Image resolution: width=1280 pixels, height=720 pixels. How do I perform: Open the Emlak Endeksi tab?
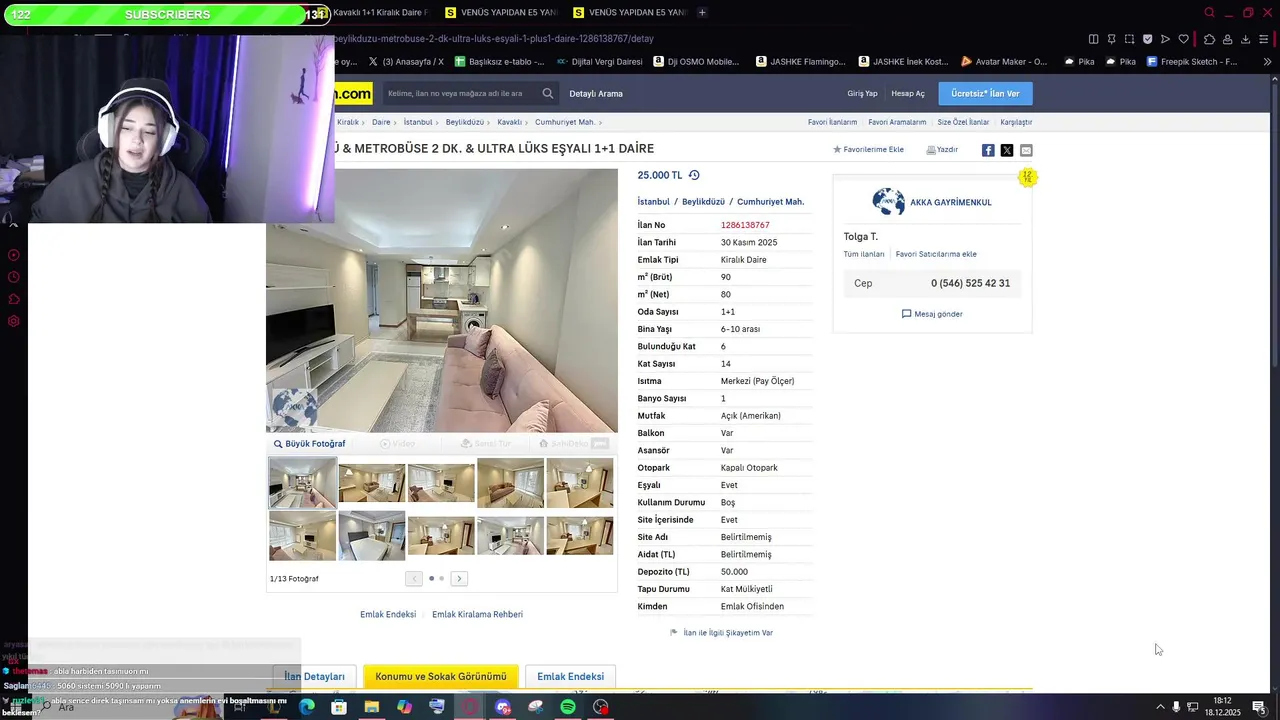point(570,677)
